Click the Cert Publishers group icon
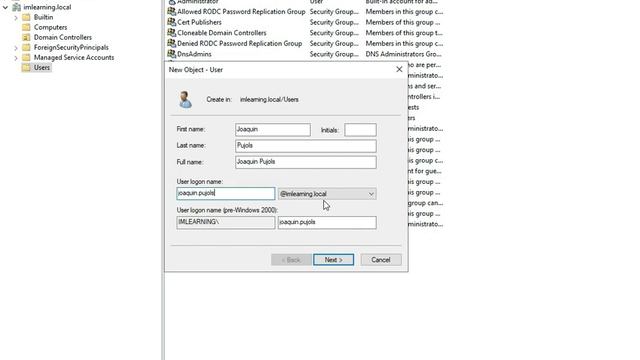640x360 pixels. (172, 22)
